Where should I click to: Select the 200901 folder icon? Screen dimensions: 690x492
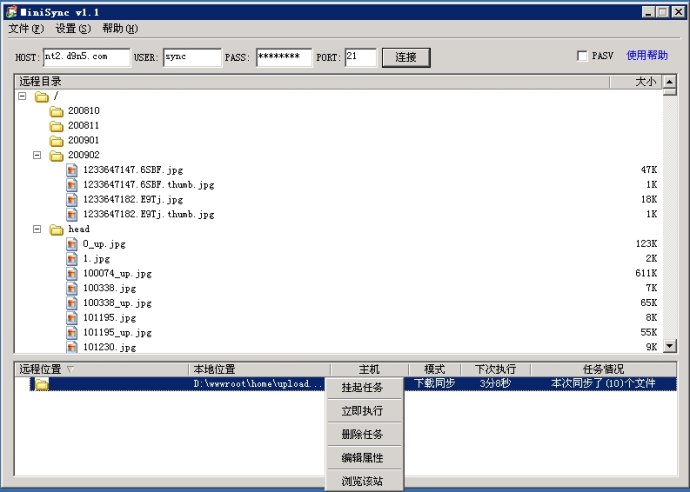pos(57,141)
